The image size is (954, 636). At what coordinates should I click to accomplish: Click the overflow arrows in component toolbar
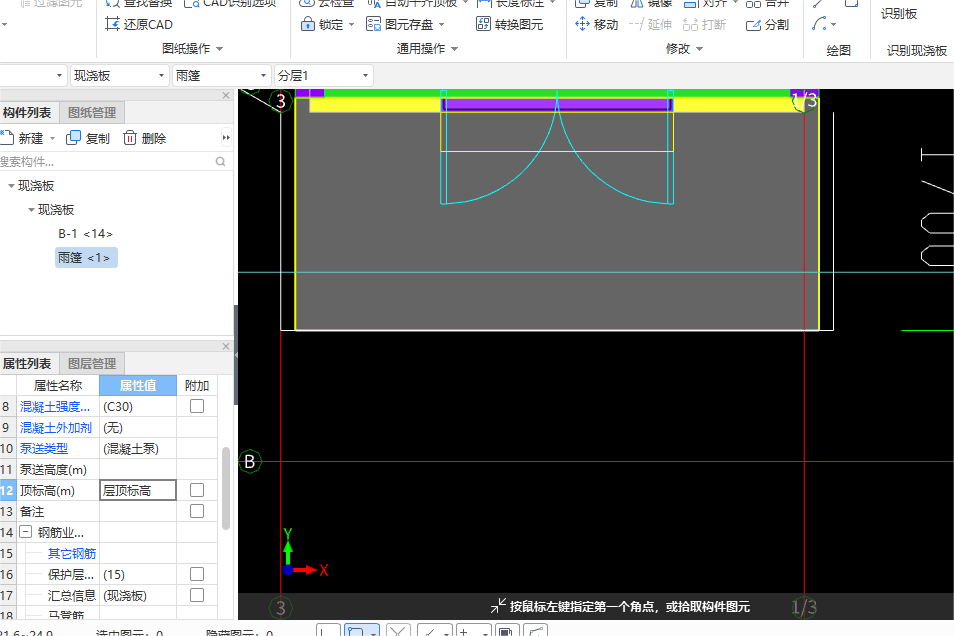[x=226, y=138]
